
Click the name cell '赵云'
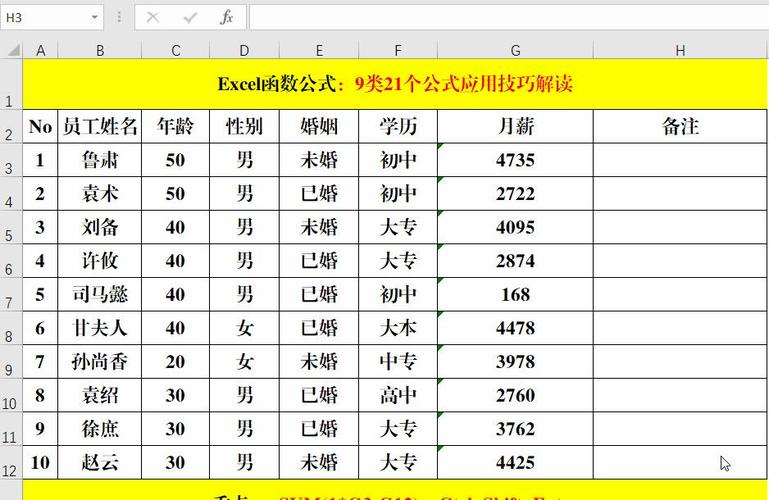point(100,463)
